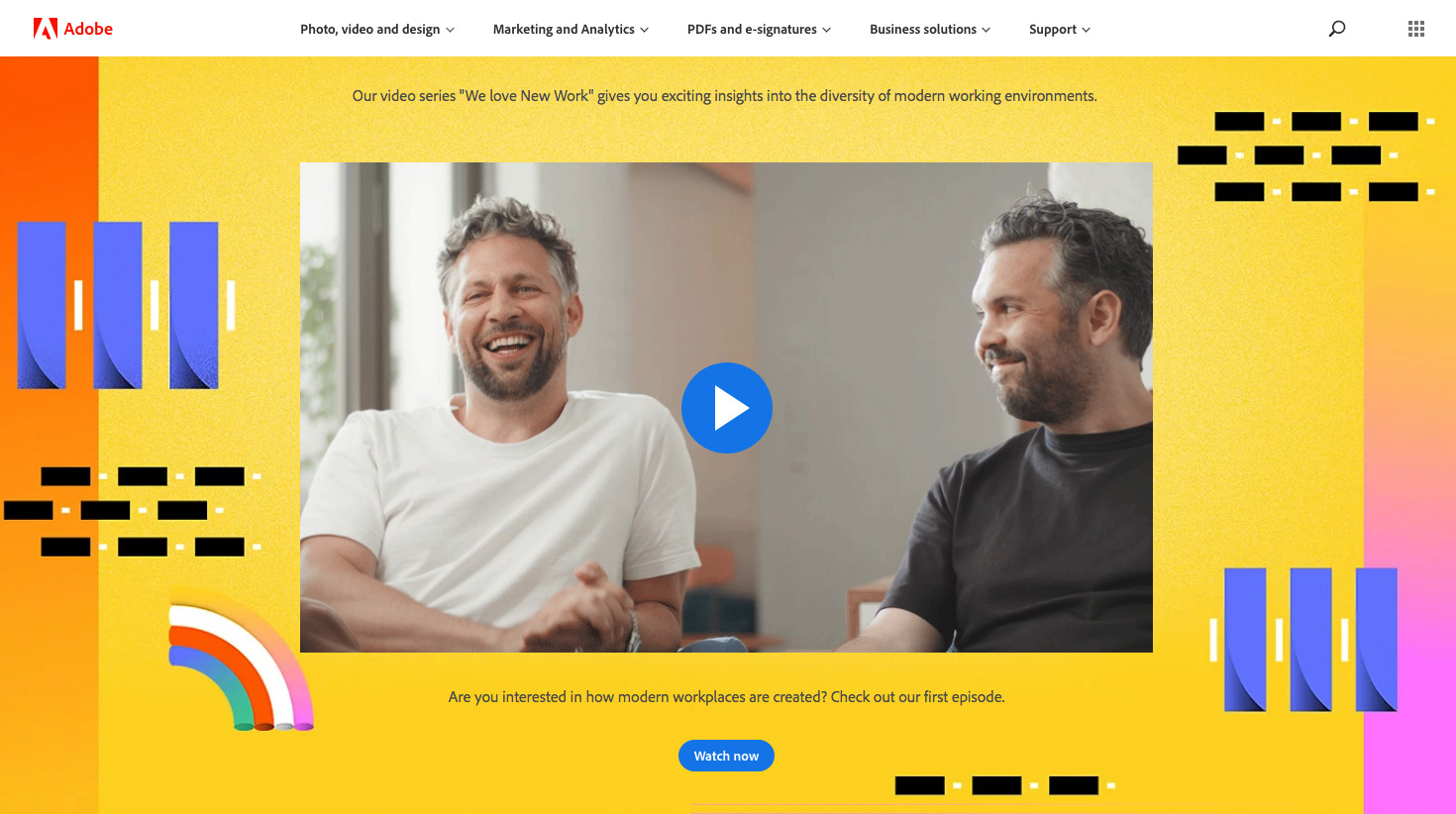This screenshot has width=1456, height=814.
Task: Play the video with the blue play button
Action: 727,408
